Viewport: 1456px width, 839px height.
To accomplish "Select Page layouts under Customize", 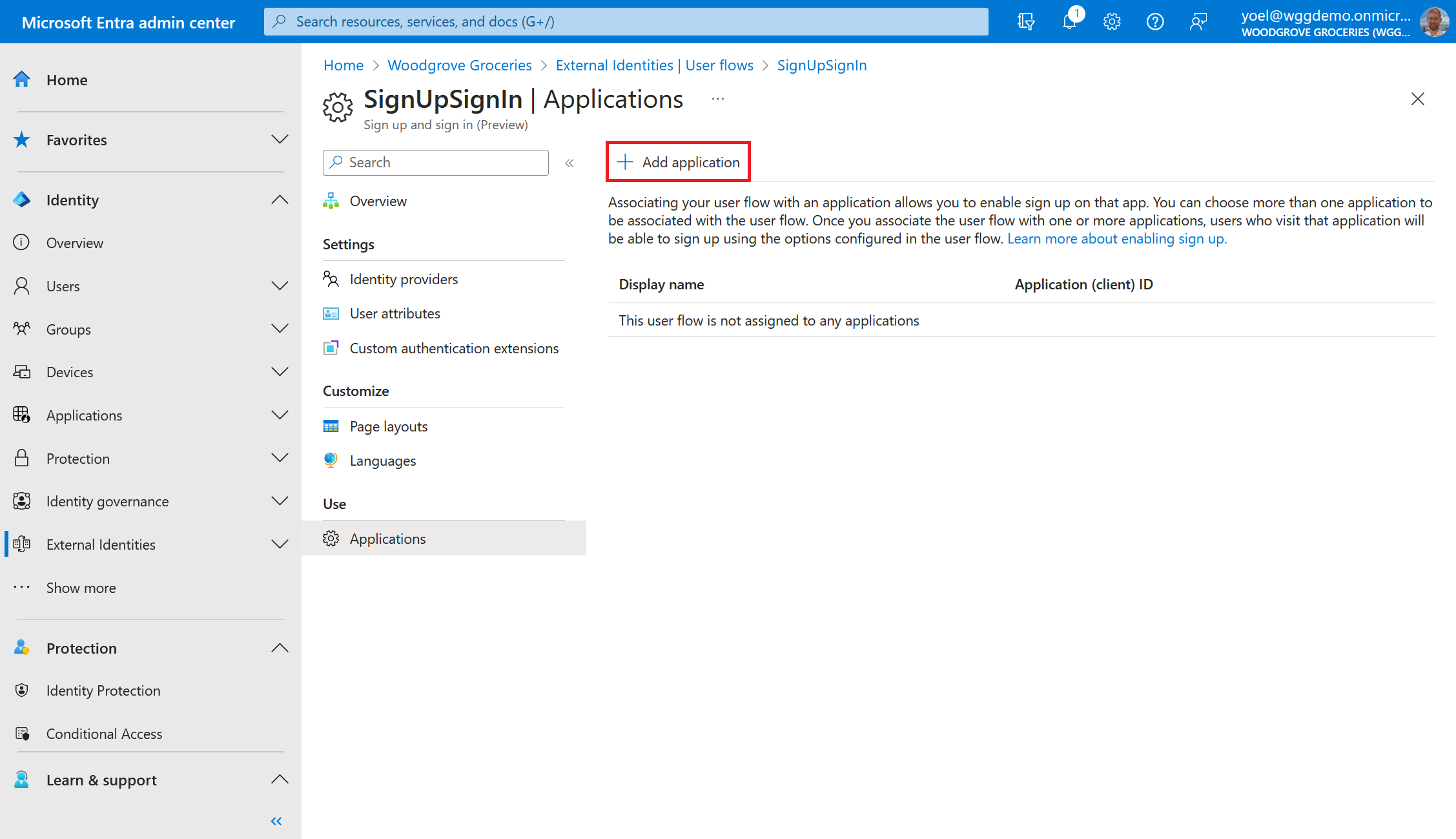I will pos(388,426).
